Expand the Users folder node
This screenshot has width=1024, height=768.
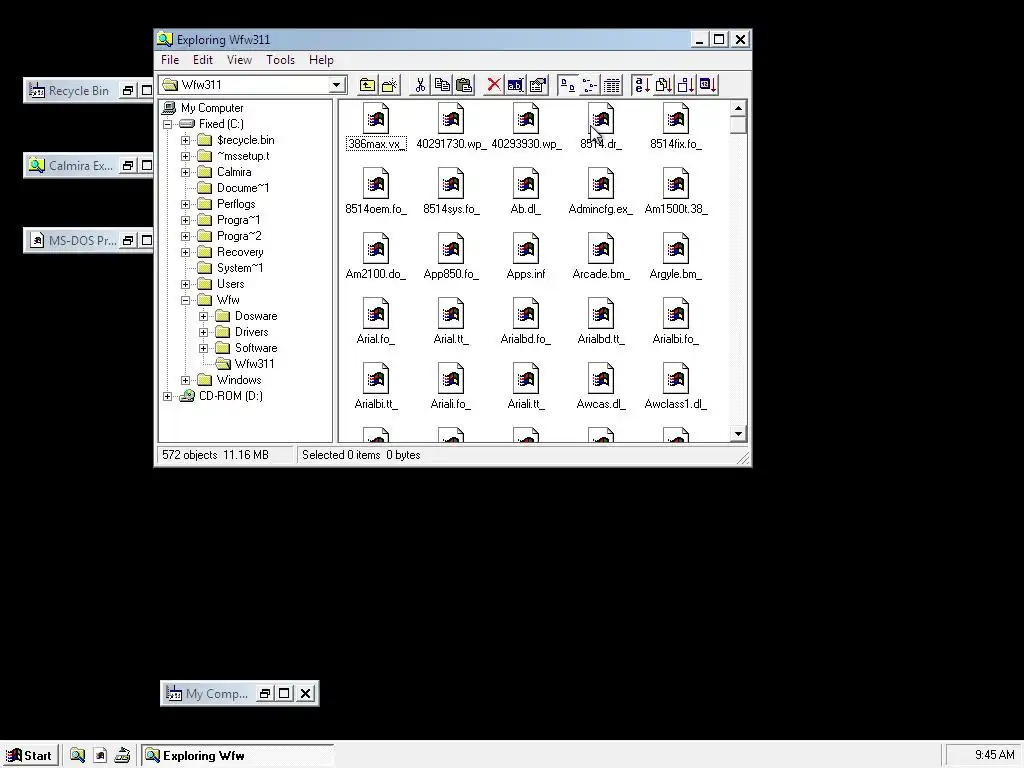click(185, 284)
